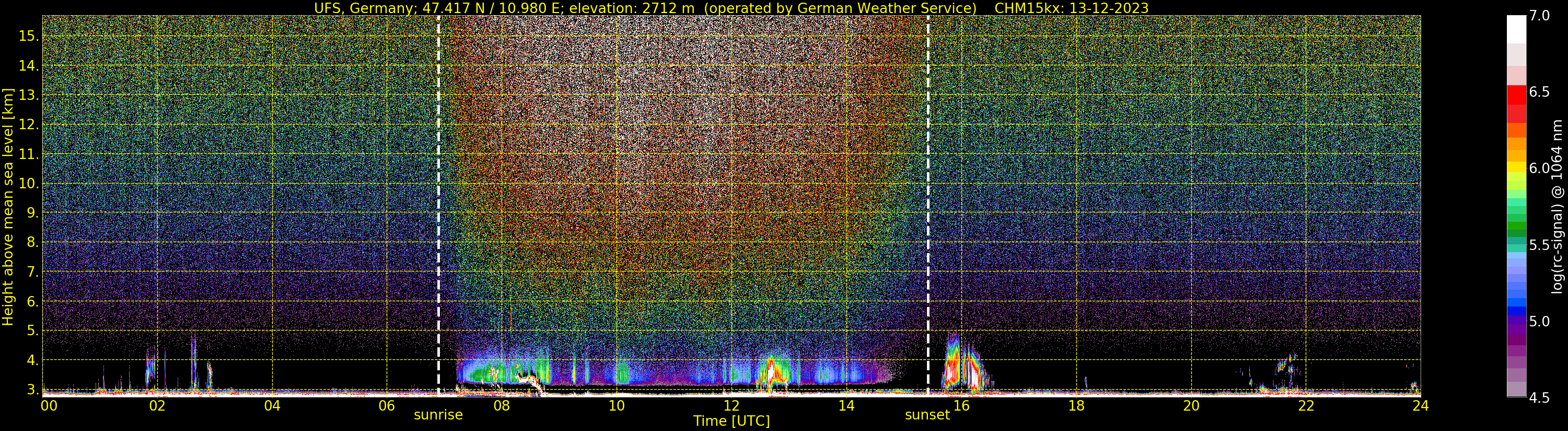Image resolution: width=1568 pixels, height=431 pixels.
Task: Click the "sunrise" label below the time axis
Action: click(438, 415)
